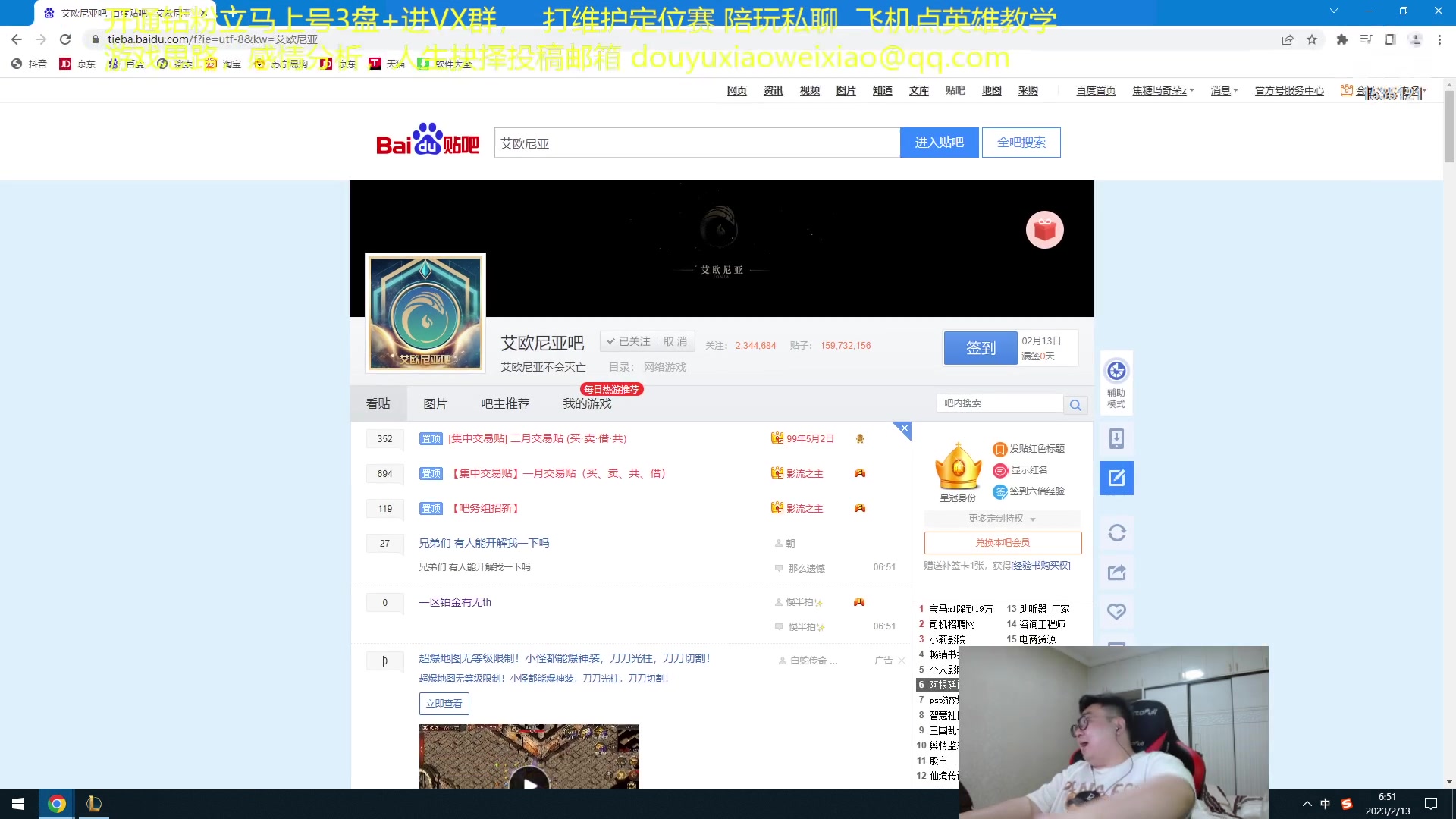
Task: Open the 辅助模式 assist mode icon
Action: point(1116,384)
